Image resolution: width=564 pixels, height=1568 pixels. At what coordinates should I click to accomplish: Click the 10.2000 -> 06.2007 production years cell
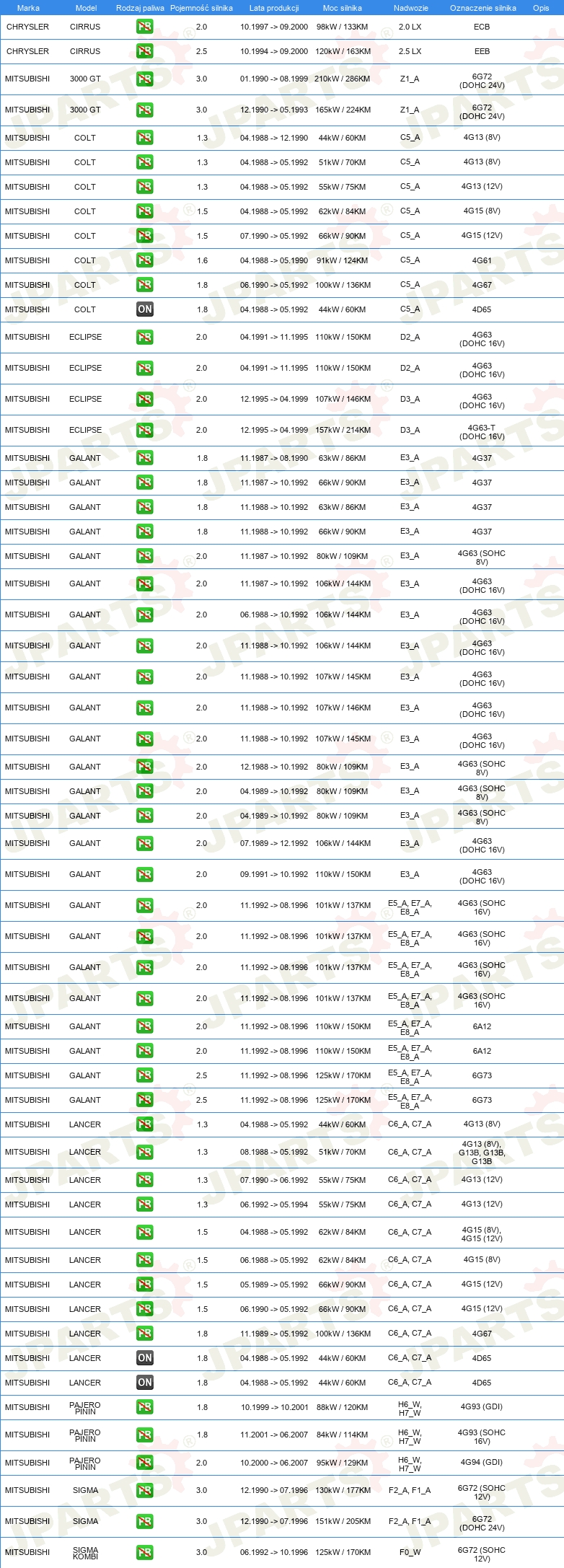coord(274,1463)
